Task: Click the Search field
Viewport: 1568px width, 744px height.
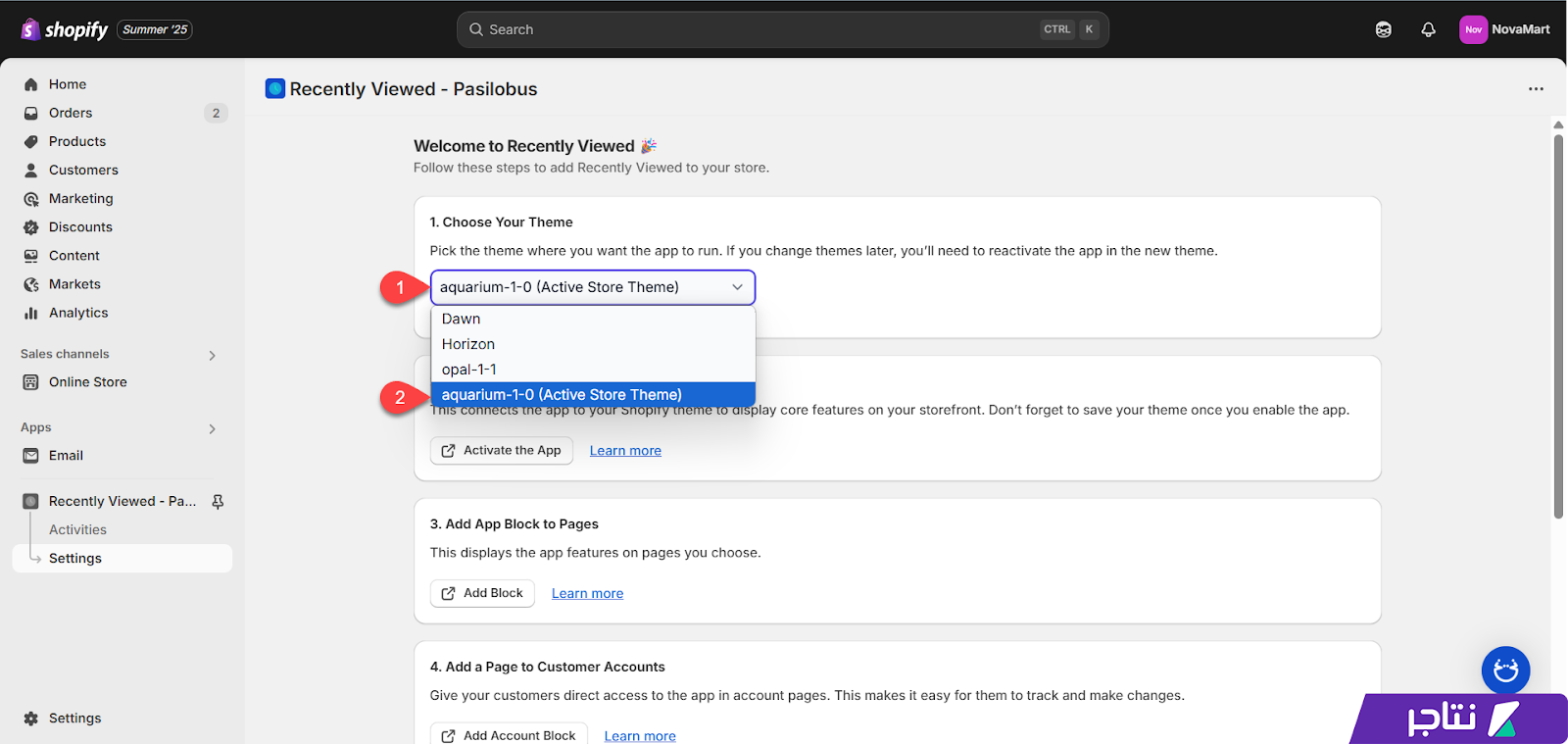Action: (782, 29)
